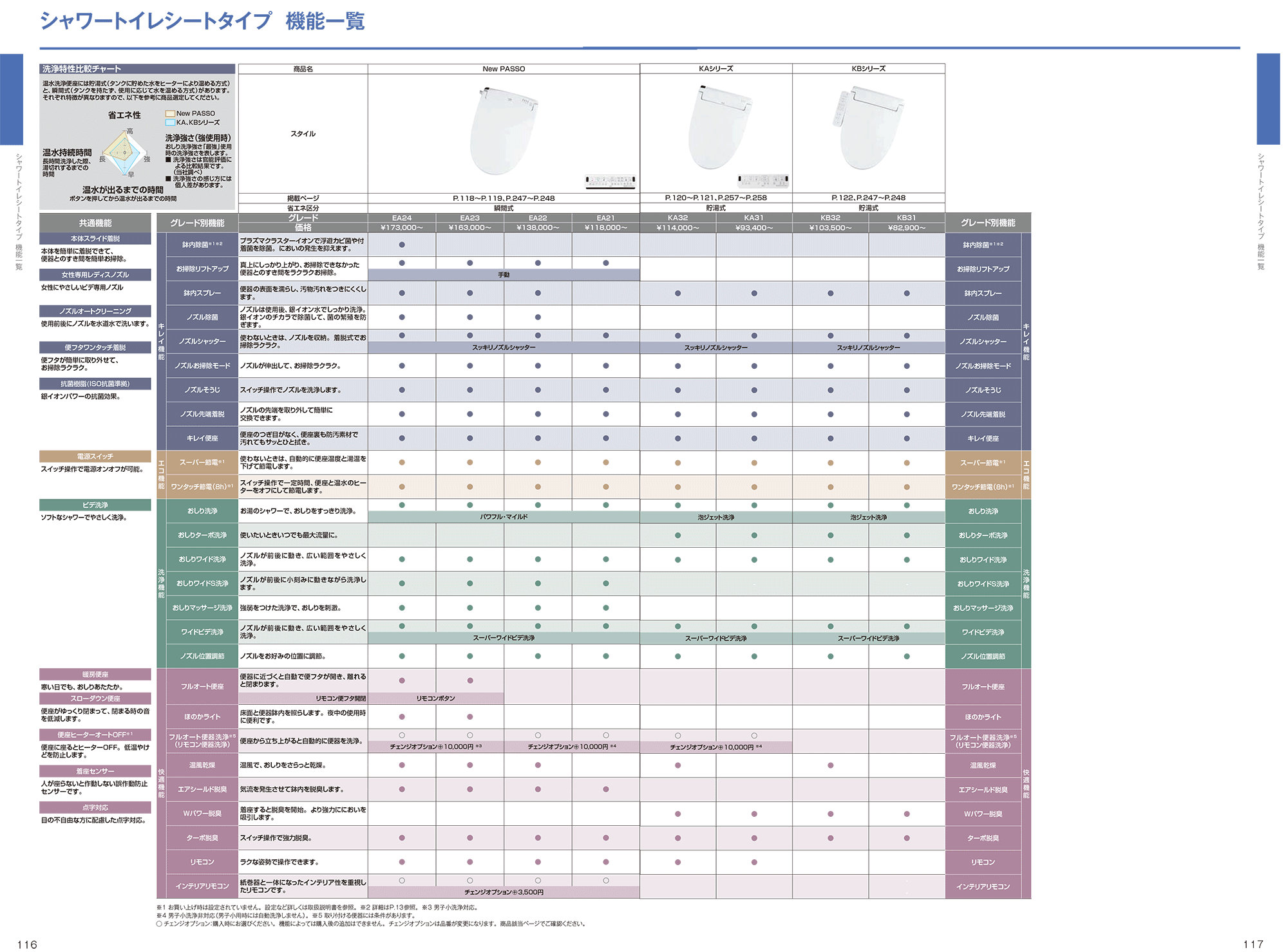Screen dimensions: 1288x952
Task: Click the description スイッチ操作で強力脱臭。
Action: (x=276, y=838)
